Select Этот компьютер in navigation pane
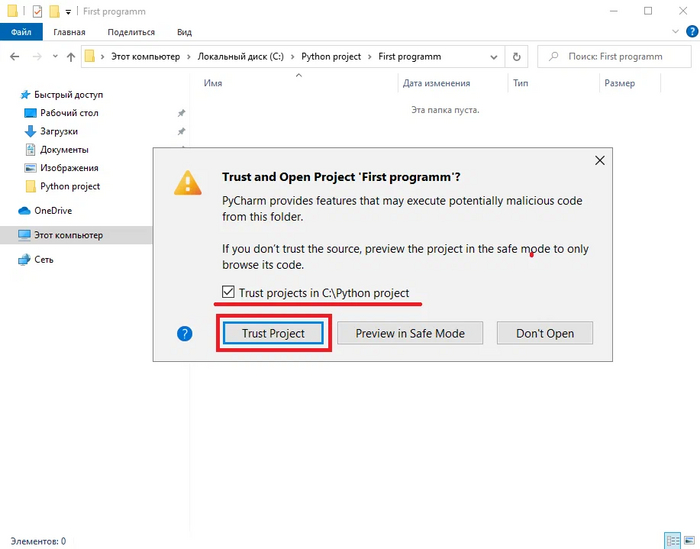 (68, 235)
